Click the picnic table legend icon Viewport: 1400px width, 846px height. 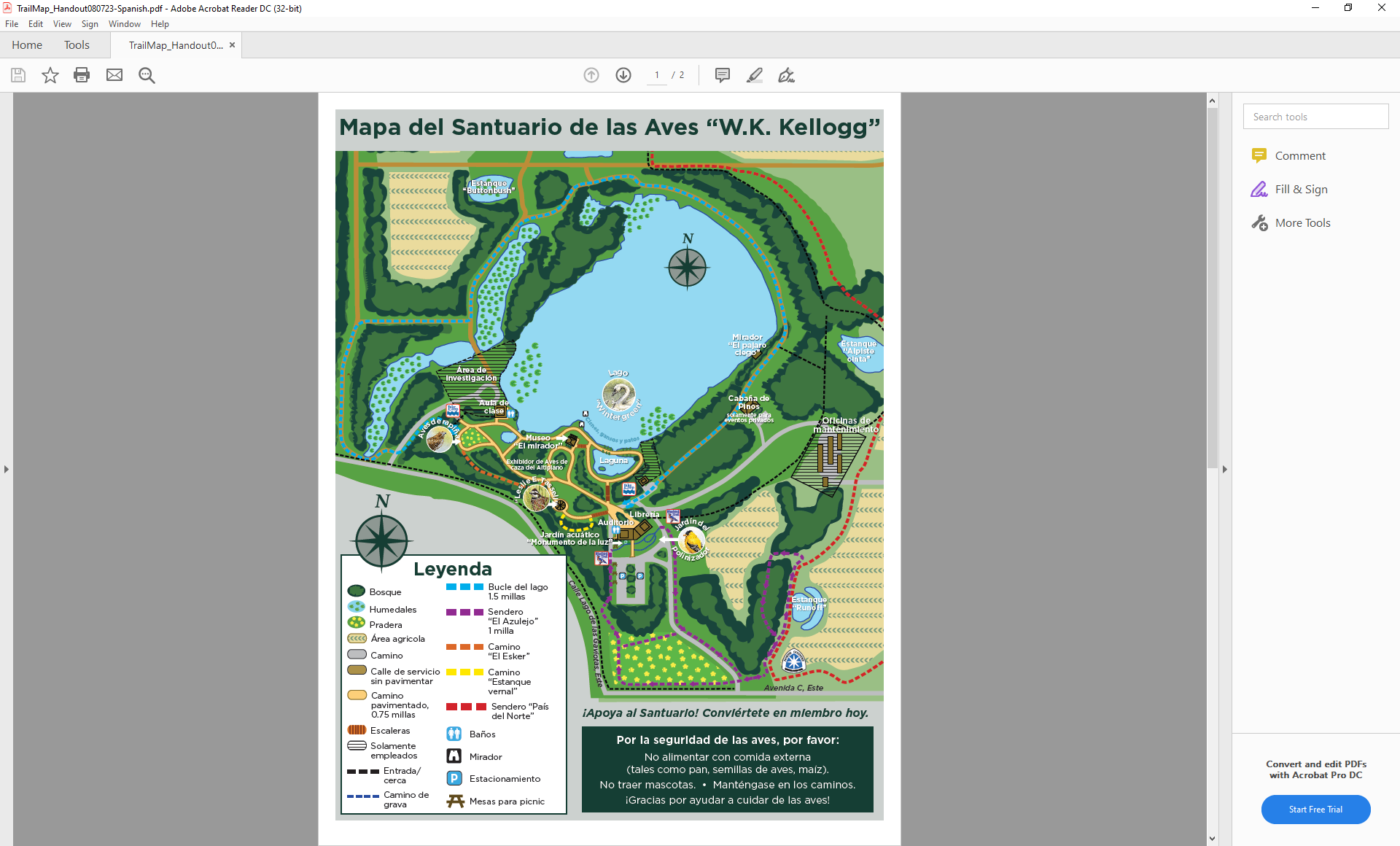(x=456, y=801)
